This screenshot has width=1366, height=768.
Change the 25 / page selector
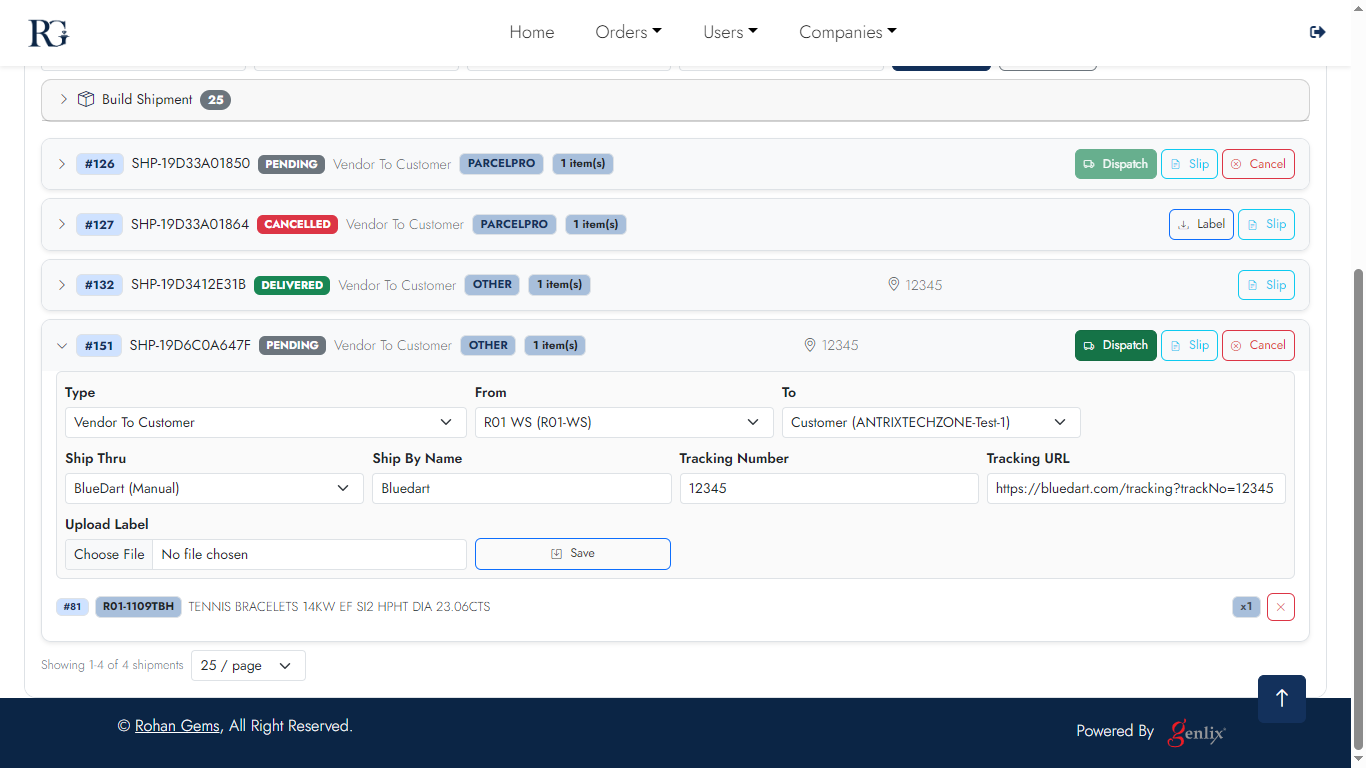point(248,666)
